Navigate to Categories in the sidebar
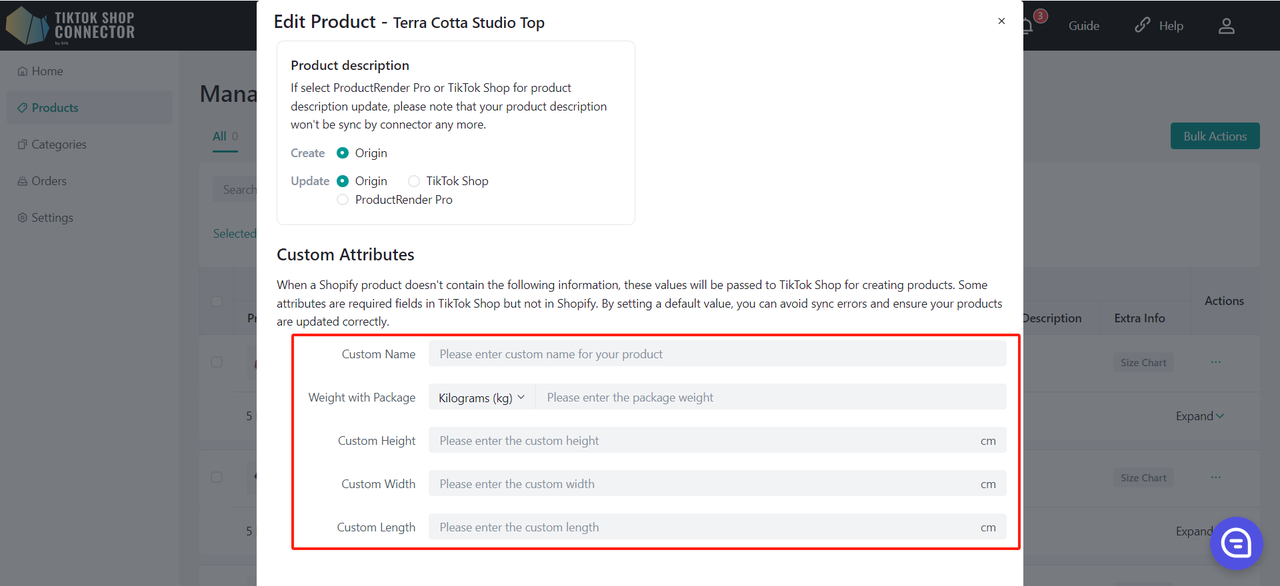The width and height of the screenshot is (1280, 586). click(x=52, y=144)
